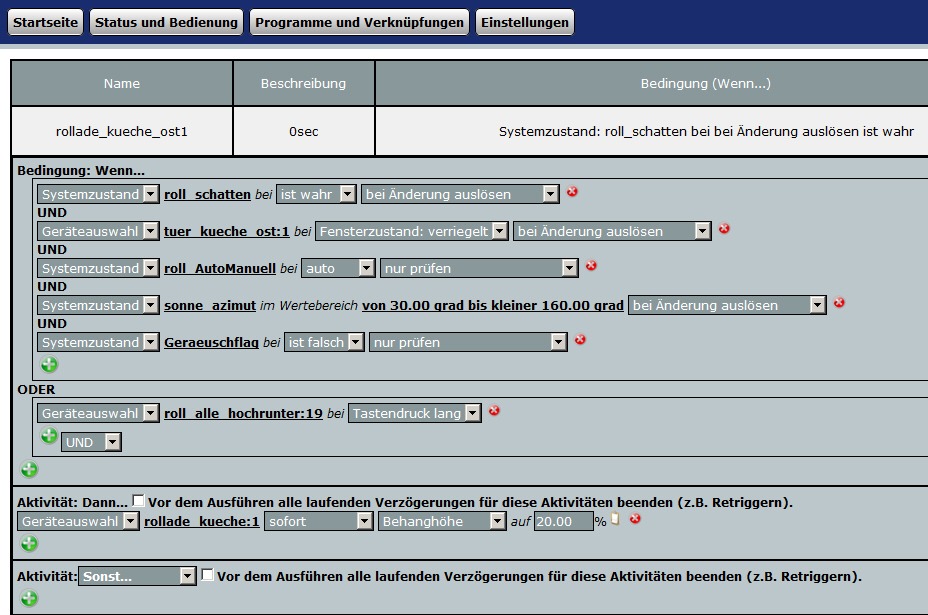The image size is (928, 615).
Task: Remove the roll_alle_hochrunter:19 condition
Action: pos(494,411)
